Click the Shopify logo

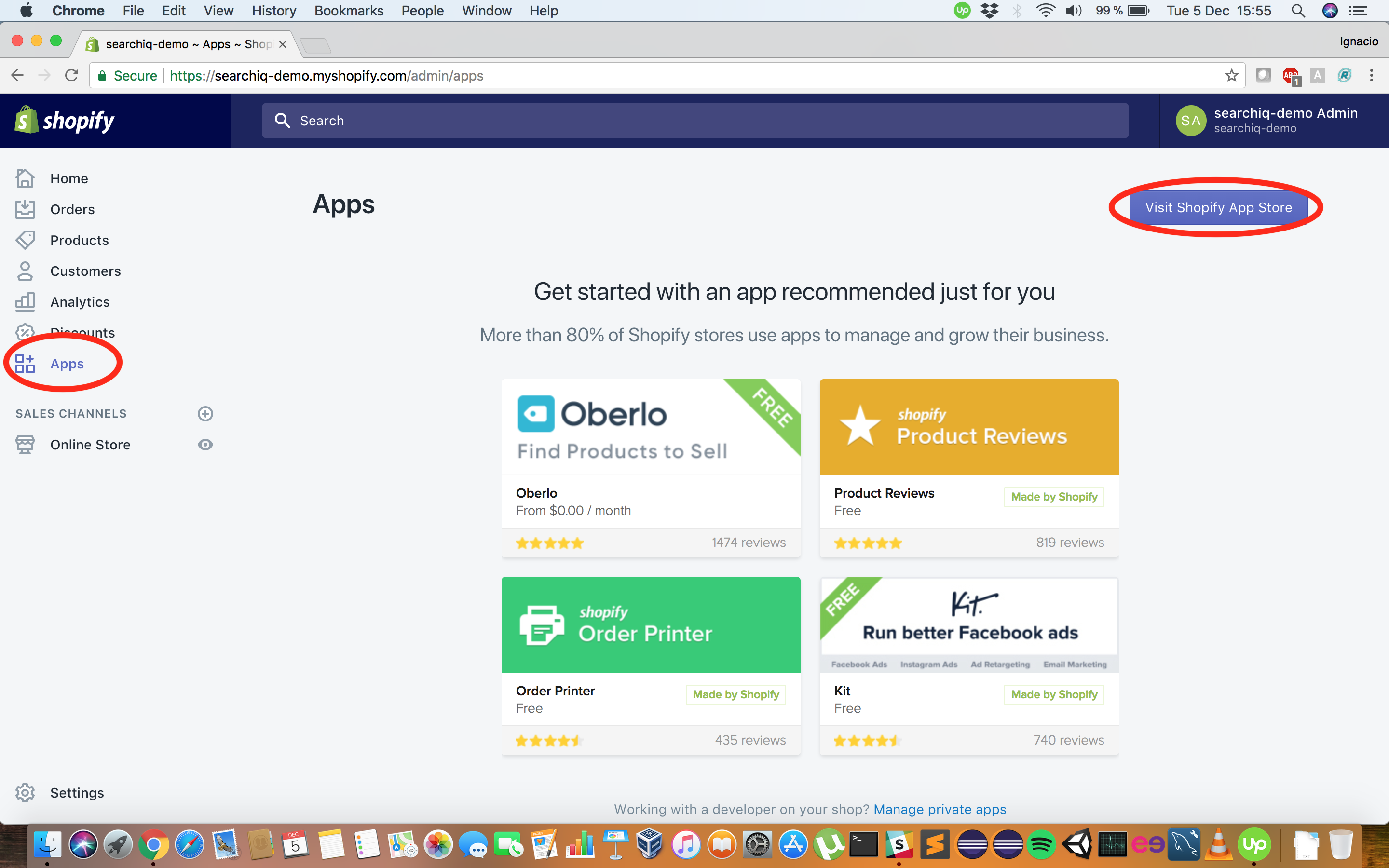[x=65, y=121]
